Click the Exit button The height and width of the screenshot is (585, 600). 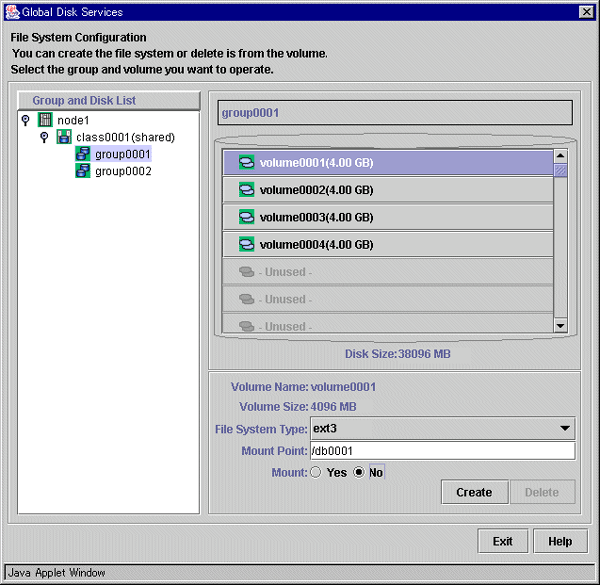click(502, 541)
